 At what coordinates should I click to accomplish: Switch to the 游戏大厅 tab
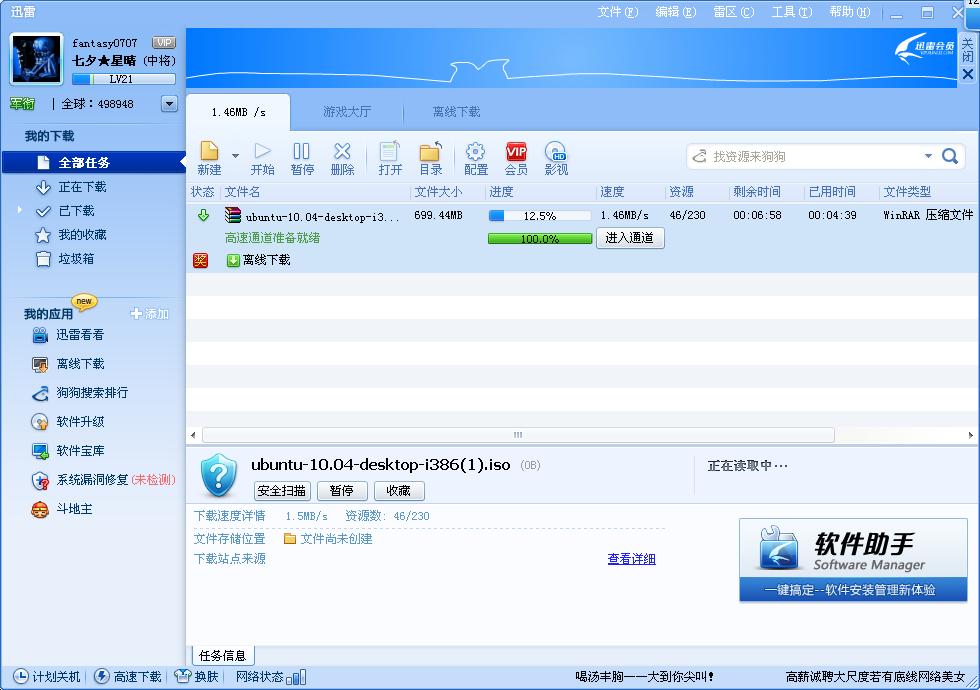tap(347, 112)
